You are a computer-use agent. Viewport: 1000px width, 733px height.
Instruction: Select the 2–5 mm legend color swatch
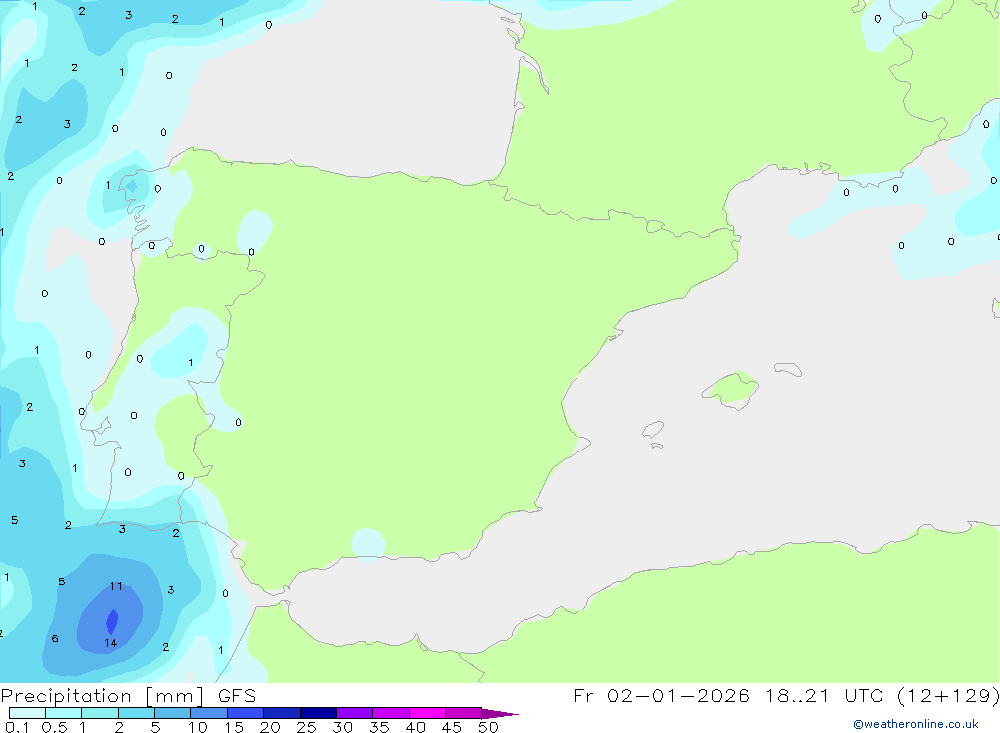pyautogui.click(x=136, y=713)
